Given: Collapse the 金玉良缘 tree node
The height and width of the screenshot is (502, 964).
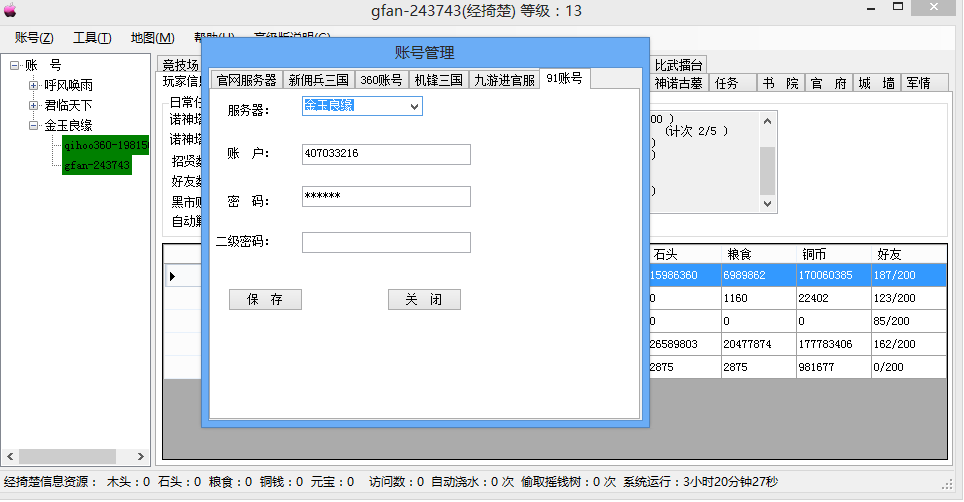Looking at the screenshot, I should (x=34, y=125).
